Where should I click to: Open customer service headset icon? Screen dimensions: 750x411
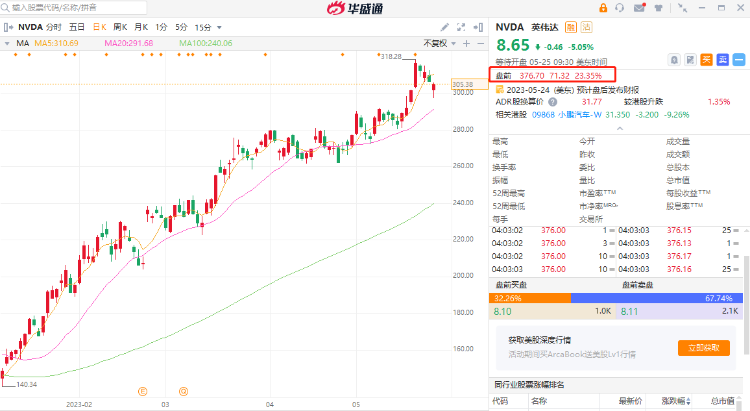coord(620,8)
